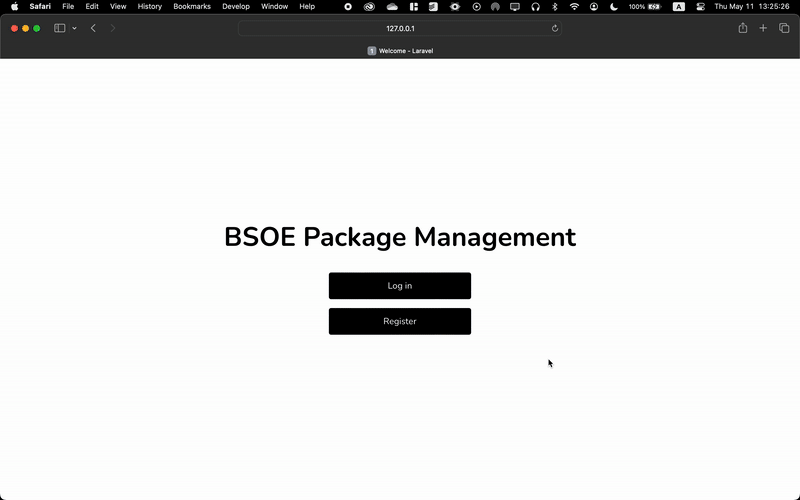Open the Wi-Fi menu bar icon
This screenshot has width=800, height=500.
tap(574, 7)
